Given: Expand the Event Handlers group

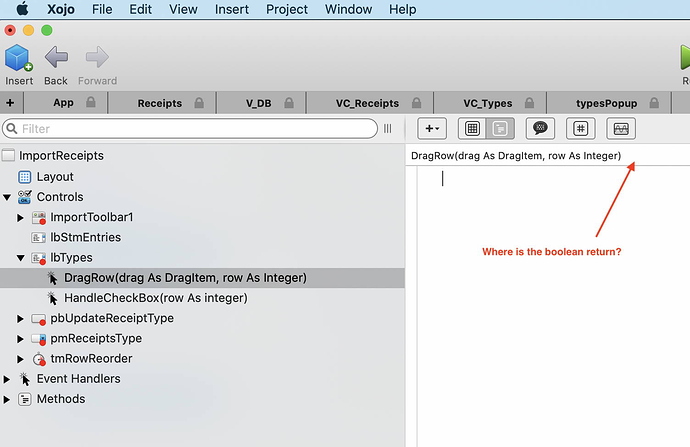Looking at the screenshot, I should 7,379.
